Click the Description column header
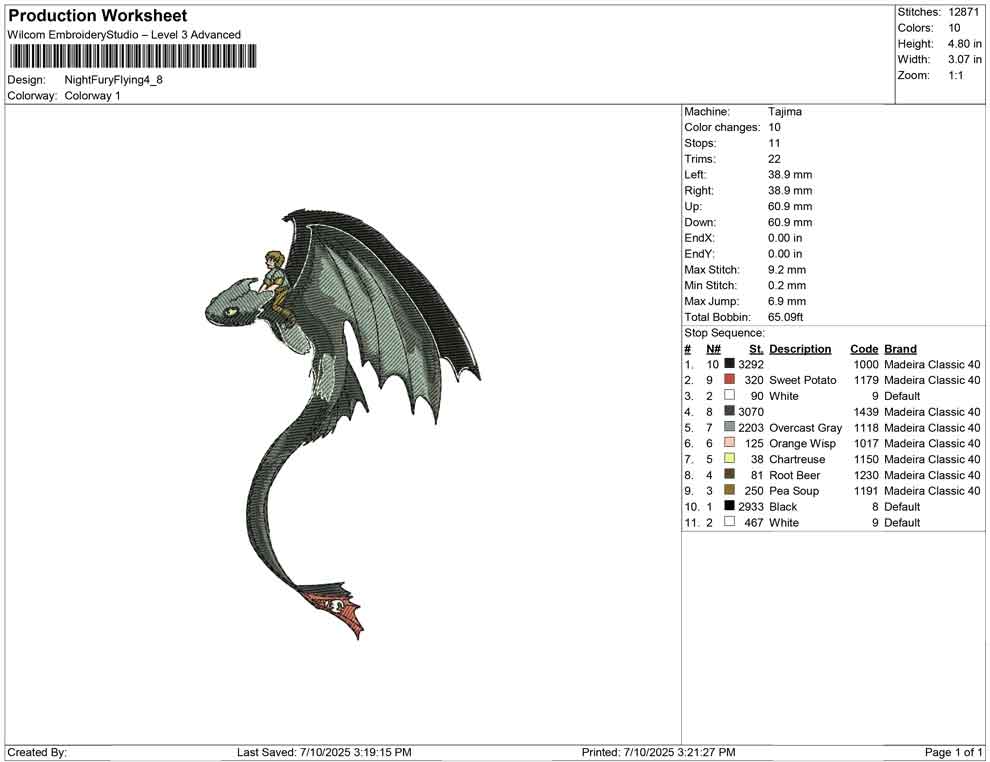The width and height of the screenshot is (990, 762). click(800, 349)
